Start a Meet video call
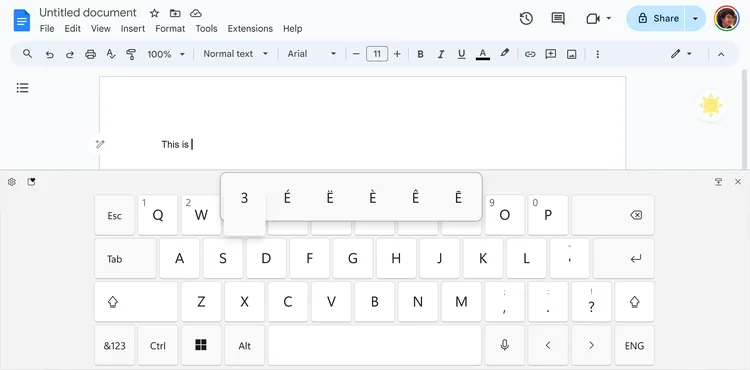Viewport: 750px width, 370px height. coord(593,19)
